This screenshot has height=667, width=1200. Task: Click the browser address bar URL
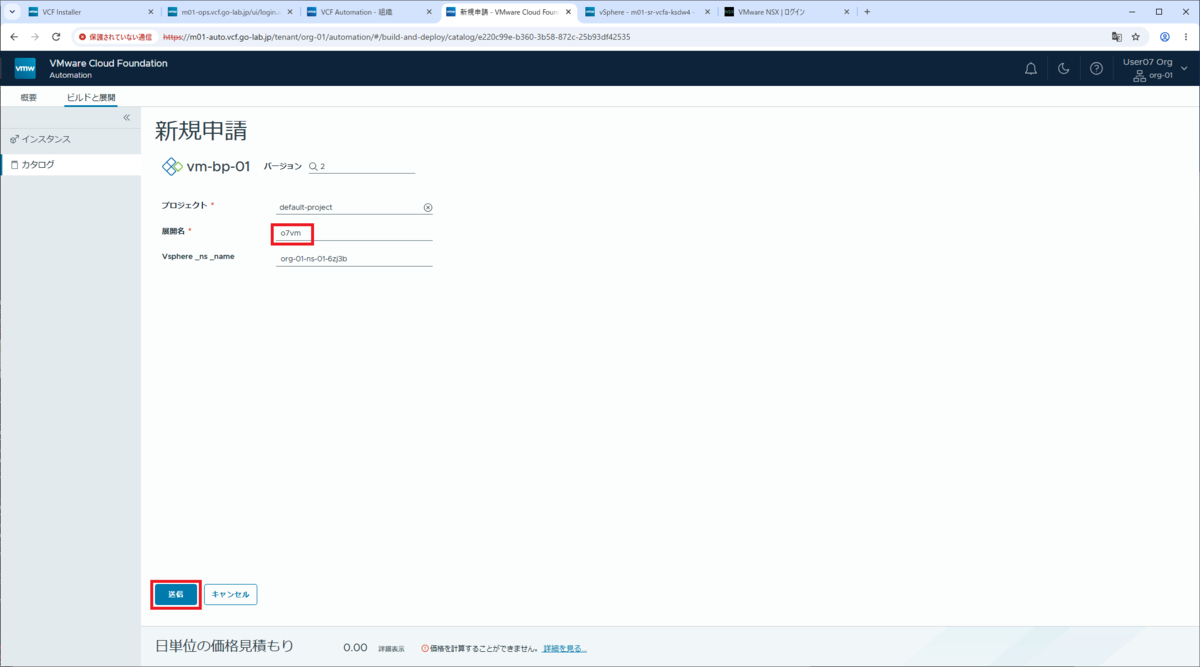(x=396, y=36)
